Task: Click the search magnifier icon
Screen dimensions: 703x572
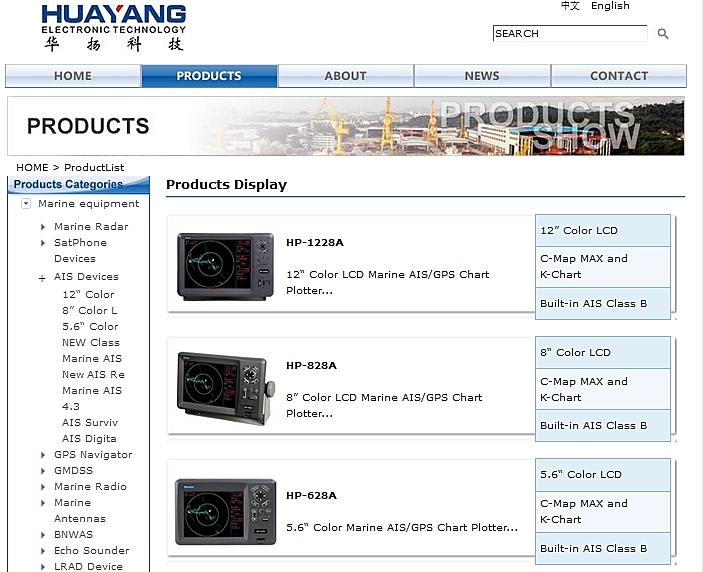Action: coord(663,34)
